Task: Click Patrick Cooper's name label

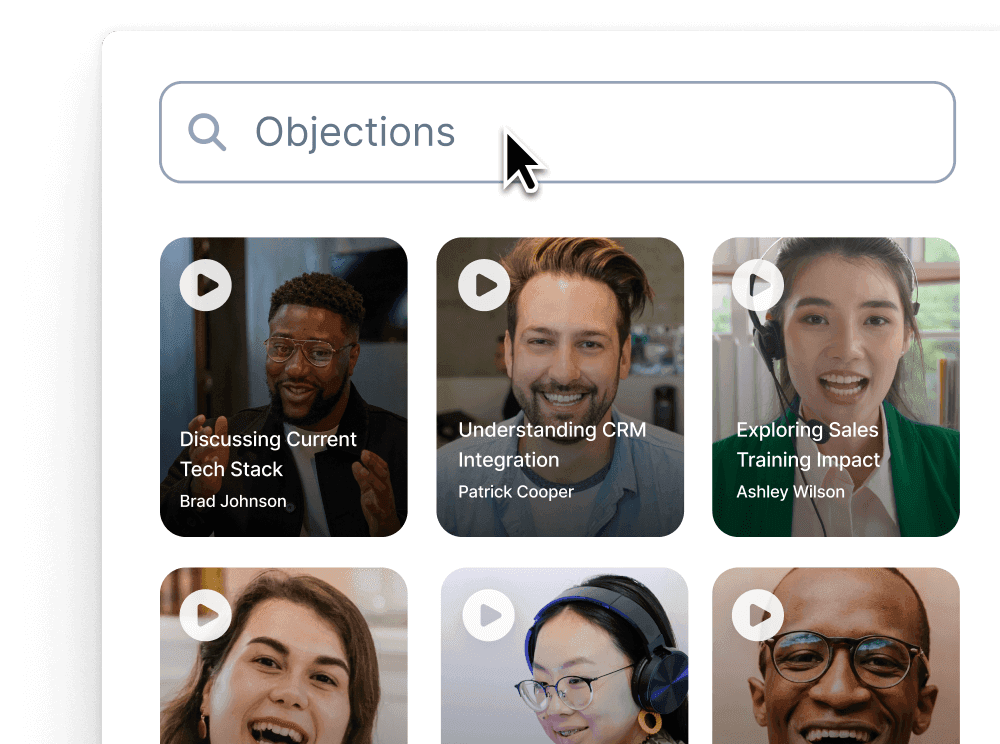Action: coord(516,492)
